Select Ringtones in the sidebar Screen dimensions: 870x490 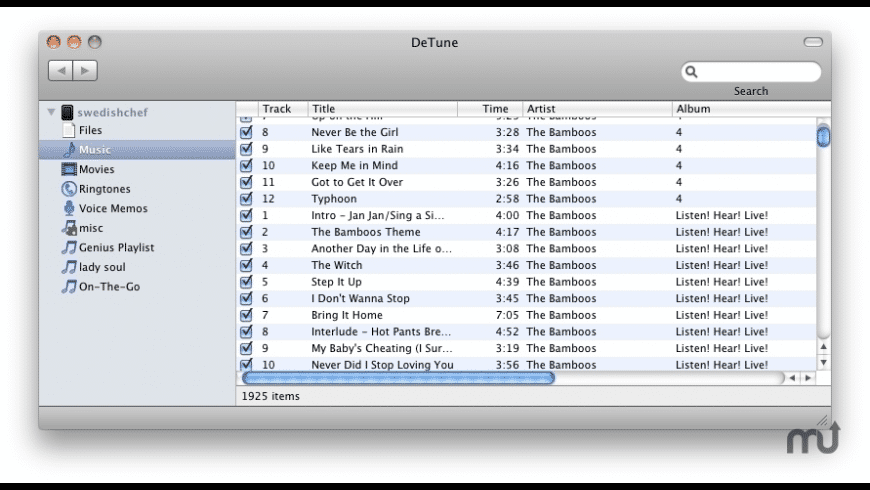[105, 189]
